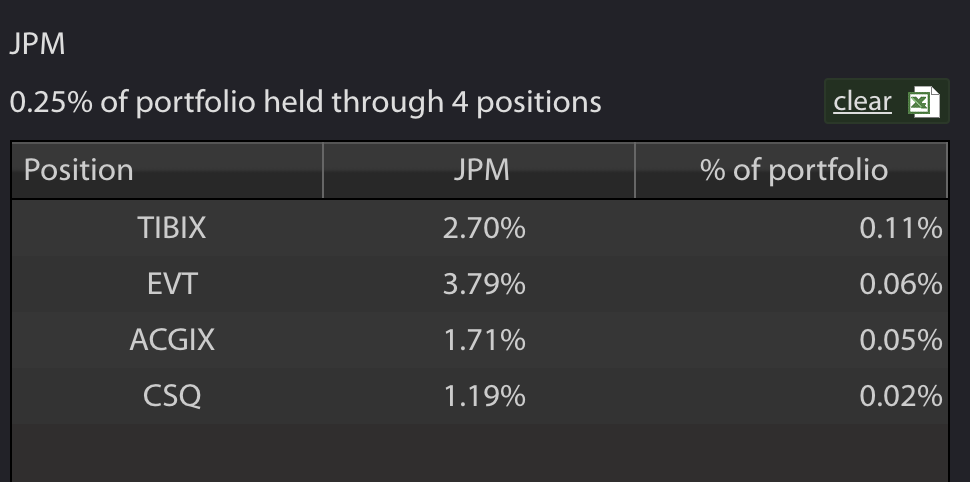Click ACGIX 1.71% JPM value
Viewport: 970px width, 482px height.
click(484, 340)
